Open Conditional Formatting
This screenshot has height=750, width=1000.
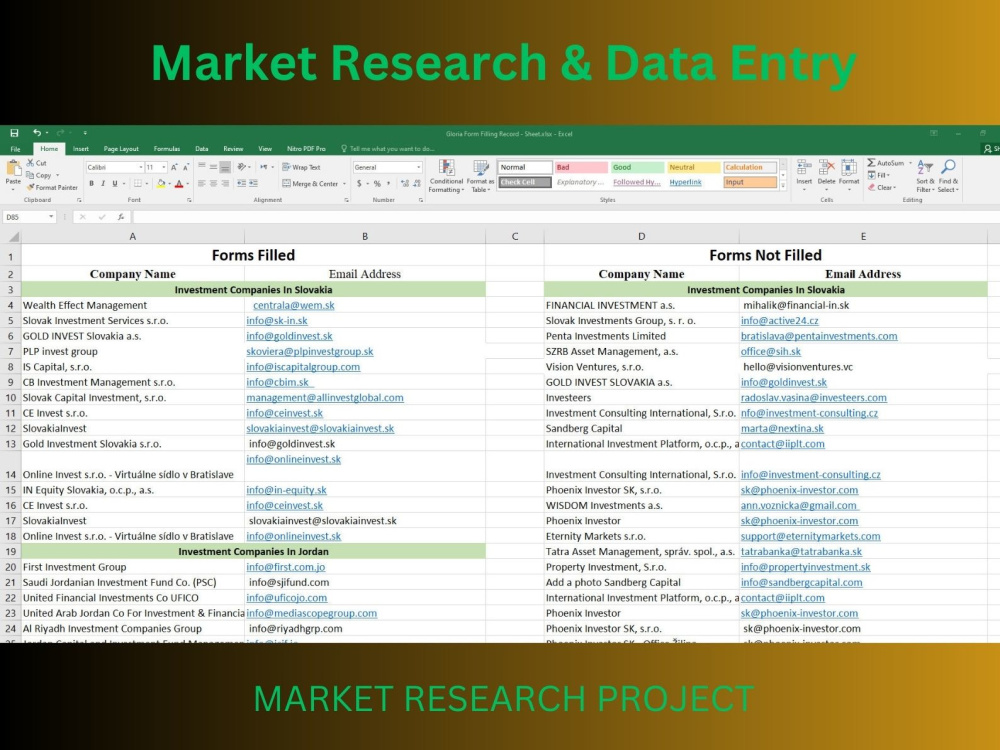pos(446,177)
